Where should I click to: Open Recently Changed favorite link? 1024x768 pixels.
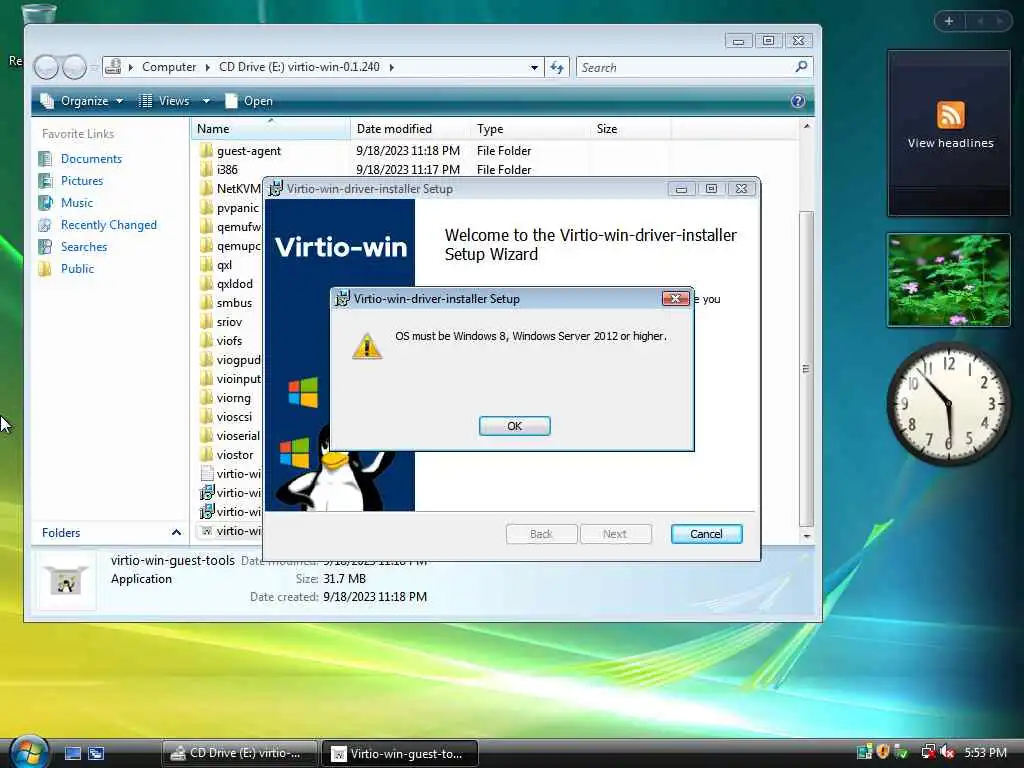coord(108,225)
